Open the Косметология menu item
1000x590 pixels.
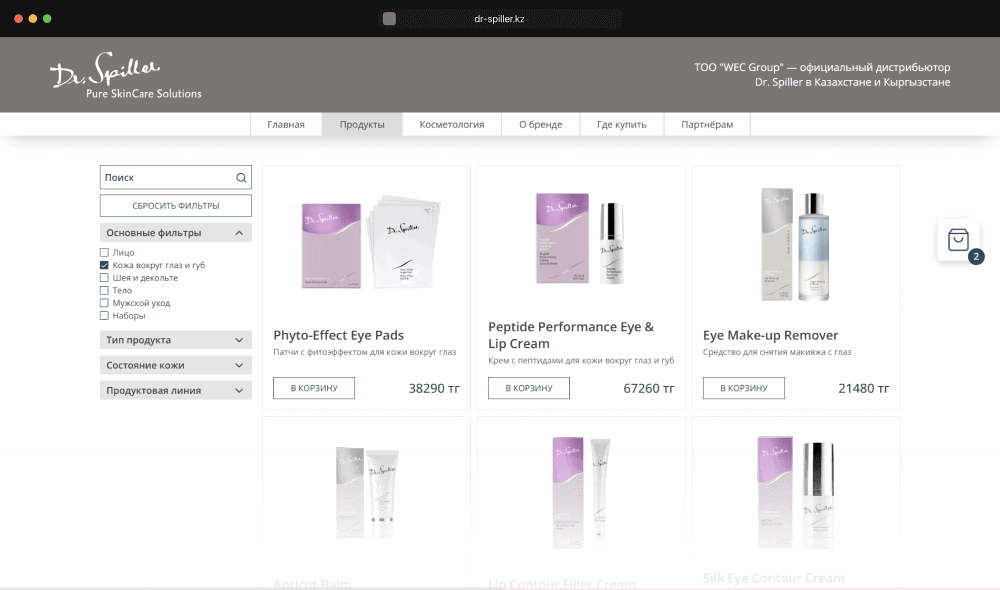451,123
